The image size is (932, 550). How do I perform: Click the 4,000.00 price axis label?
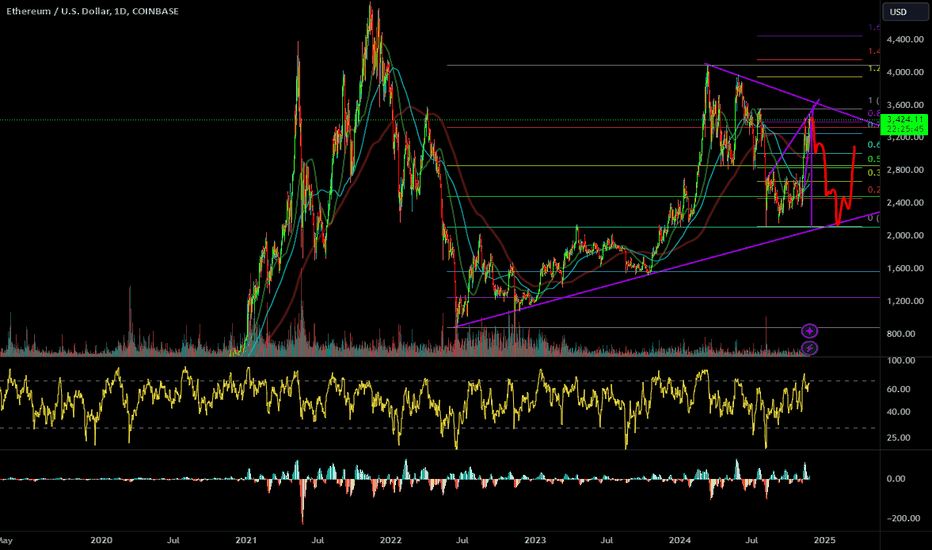(905, 72)
